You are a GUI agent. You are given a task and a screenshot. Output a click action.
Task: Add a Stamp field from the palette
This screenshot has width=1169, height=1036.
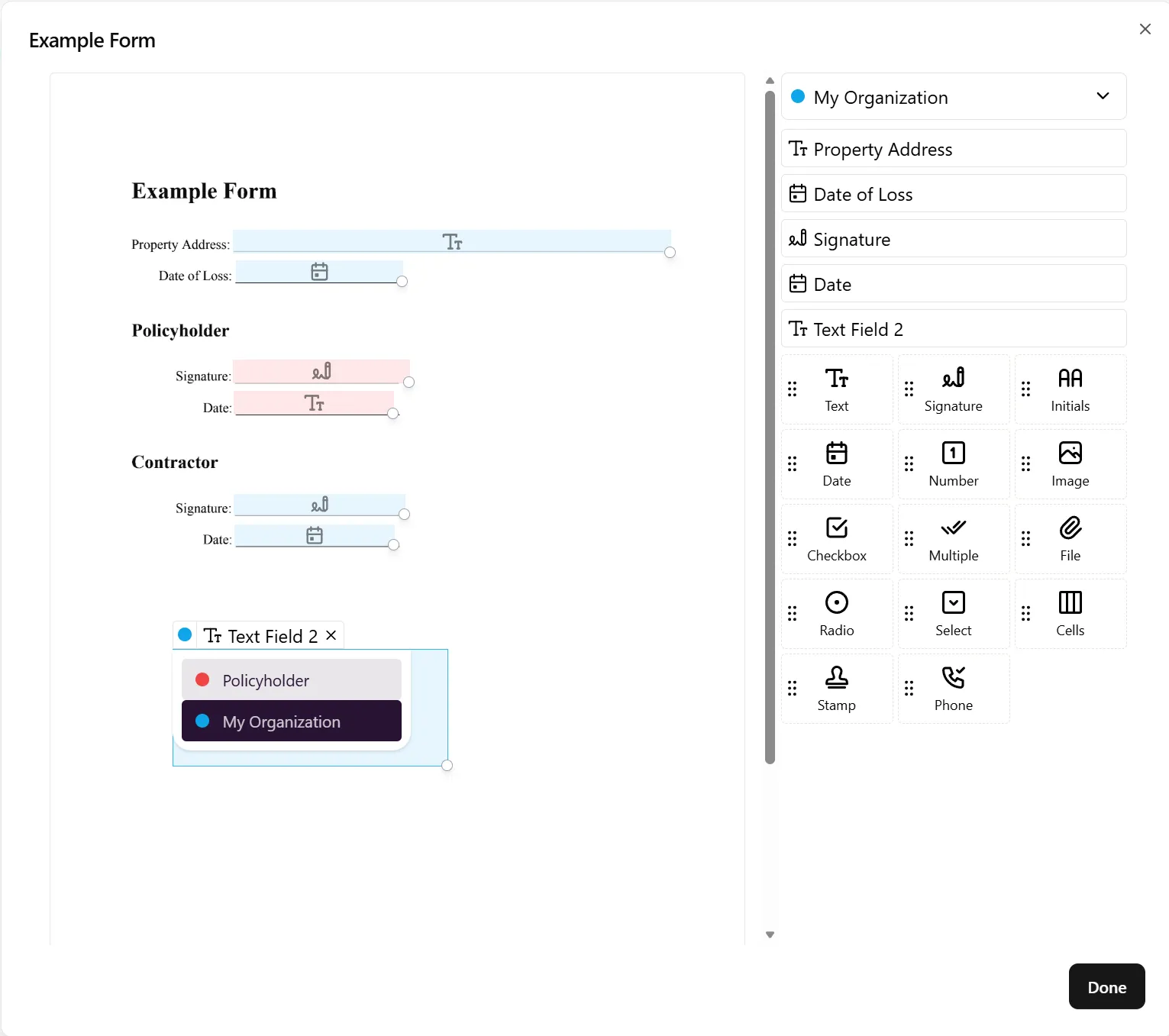837,689
